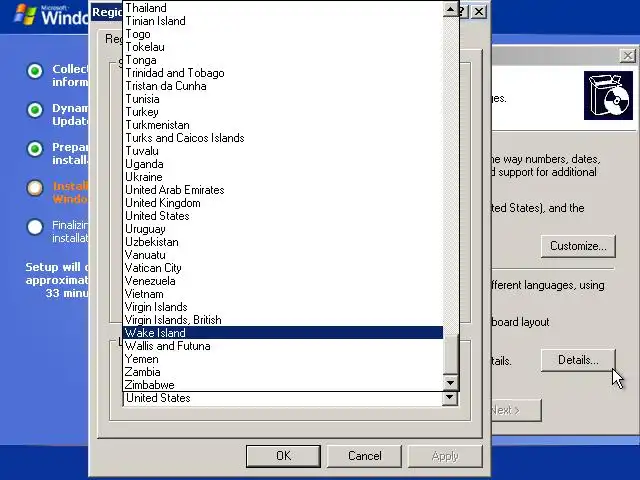
Task: Click the highlighted Wake Island entry
Action: [282, 333]
